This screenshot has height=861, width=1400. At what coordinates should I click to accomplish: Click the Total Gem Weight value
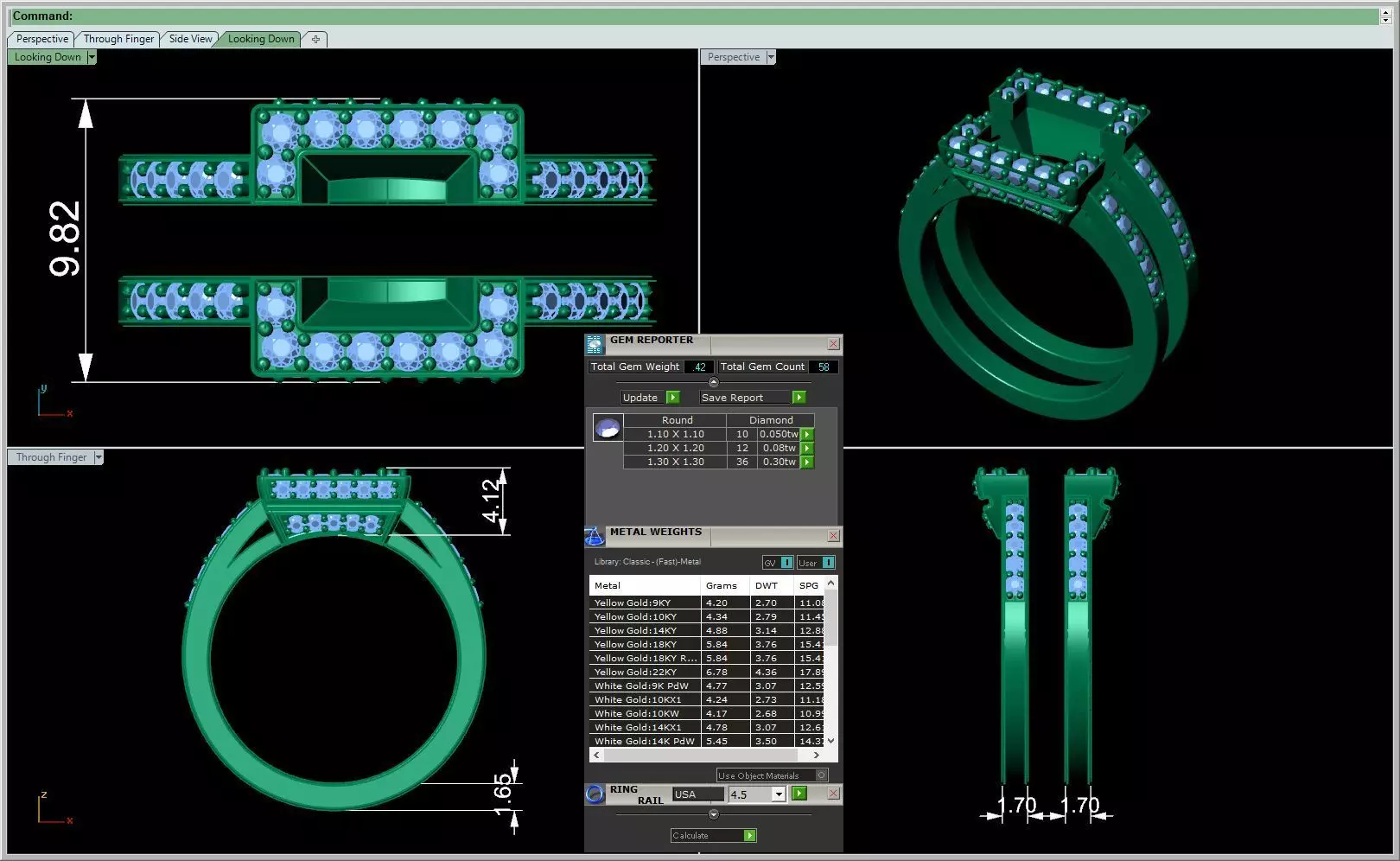(x=699, y=367)
